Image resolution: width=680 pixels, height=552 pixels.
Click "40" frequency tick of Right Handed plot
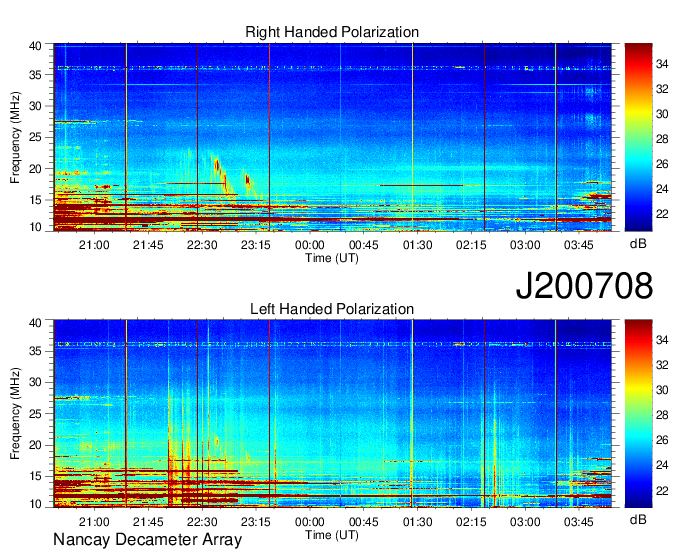coord(35,46)
